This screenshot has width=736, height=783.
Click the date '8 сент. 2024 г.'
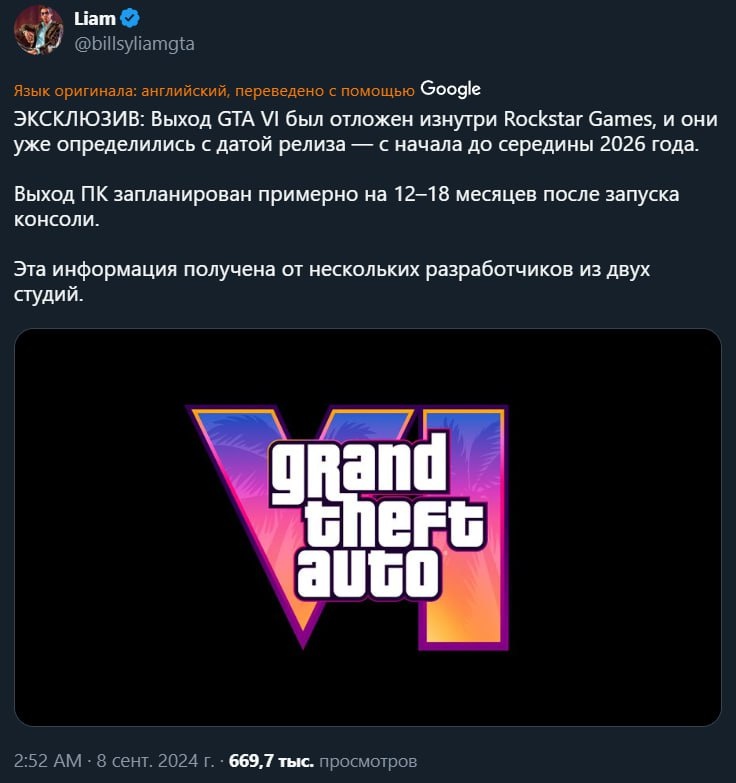coord(155,761)
